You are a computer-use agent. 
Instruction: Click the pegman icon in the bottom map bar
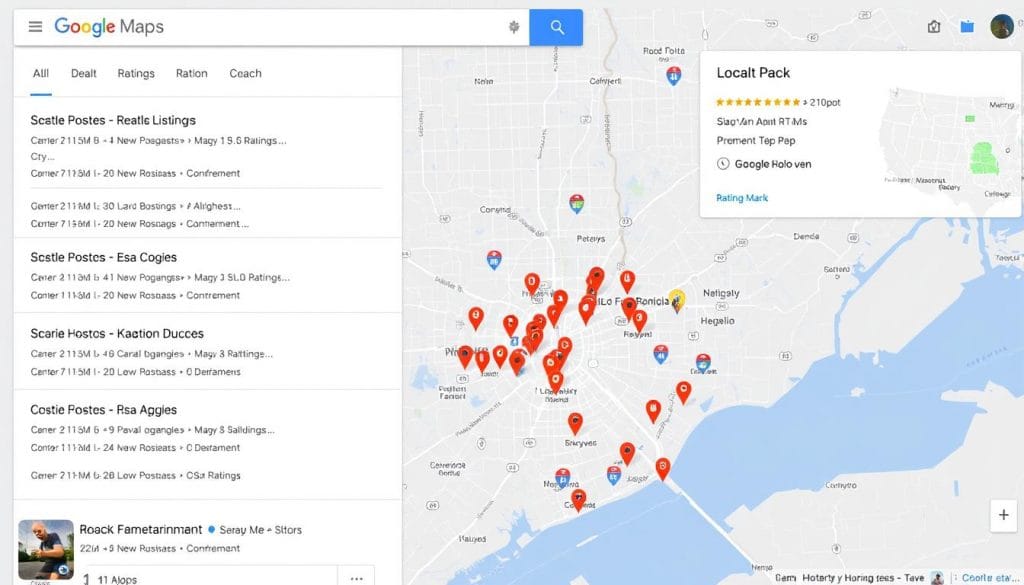[937, 578]
